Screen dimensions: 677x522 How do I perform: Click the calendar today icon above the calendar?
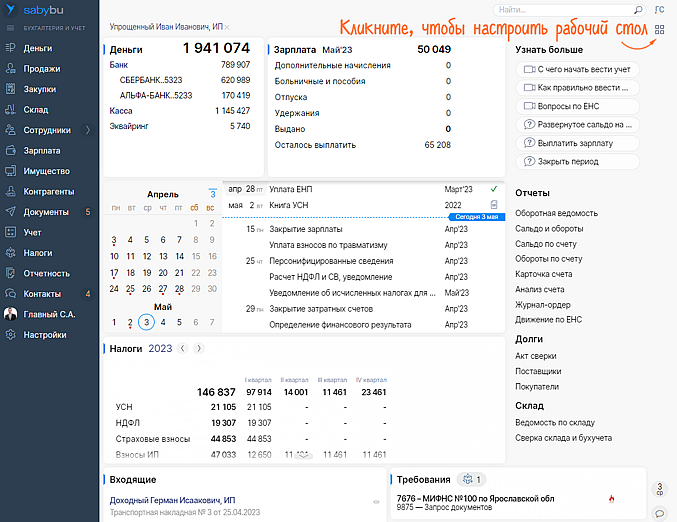coord(212,193)
